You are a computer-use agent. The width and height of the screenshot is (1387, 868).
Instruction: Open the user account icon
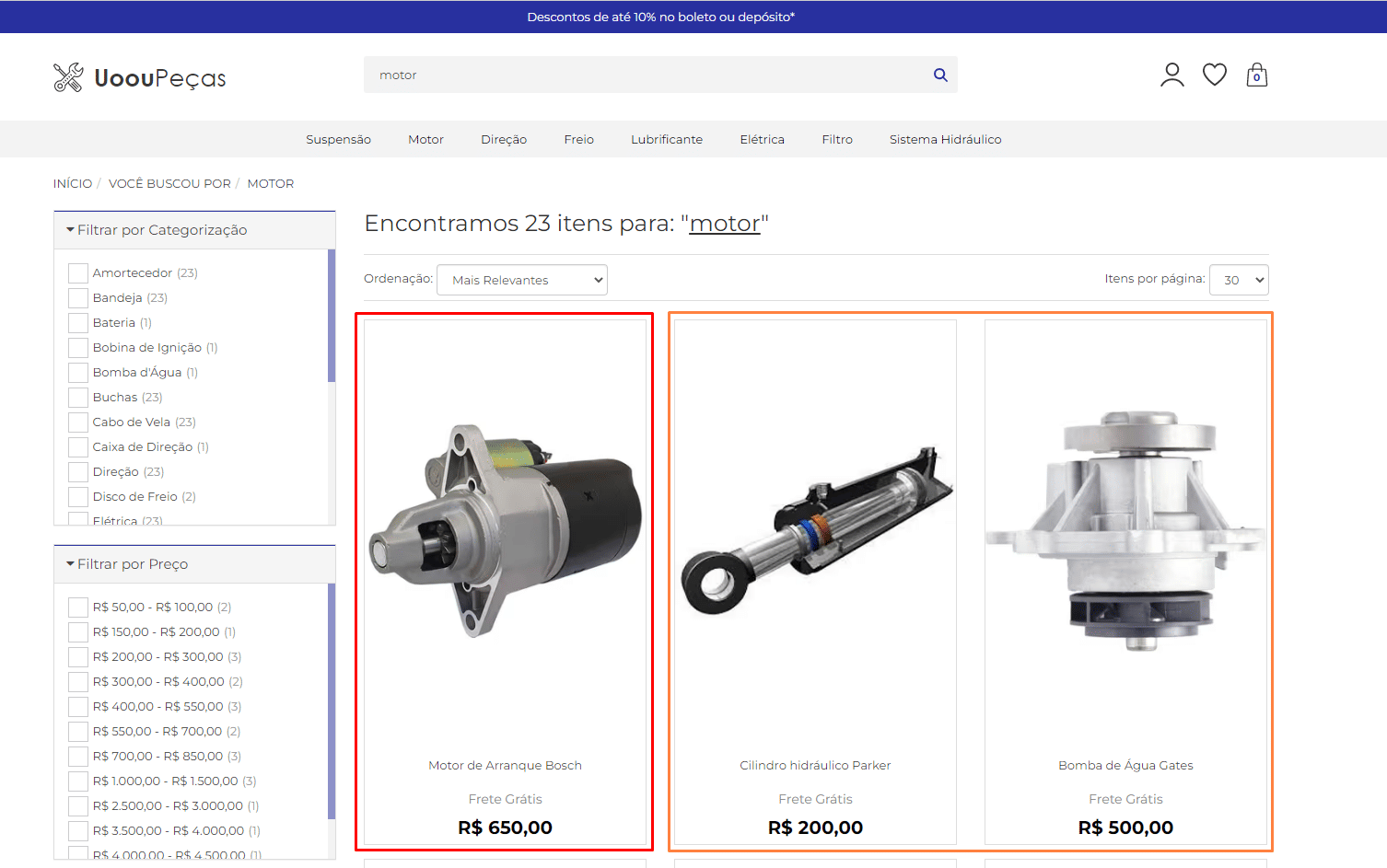[x=1171, y=75]
